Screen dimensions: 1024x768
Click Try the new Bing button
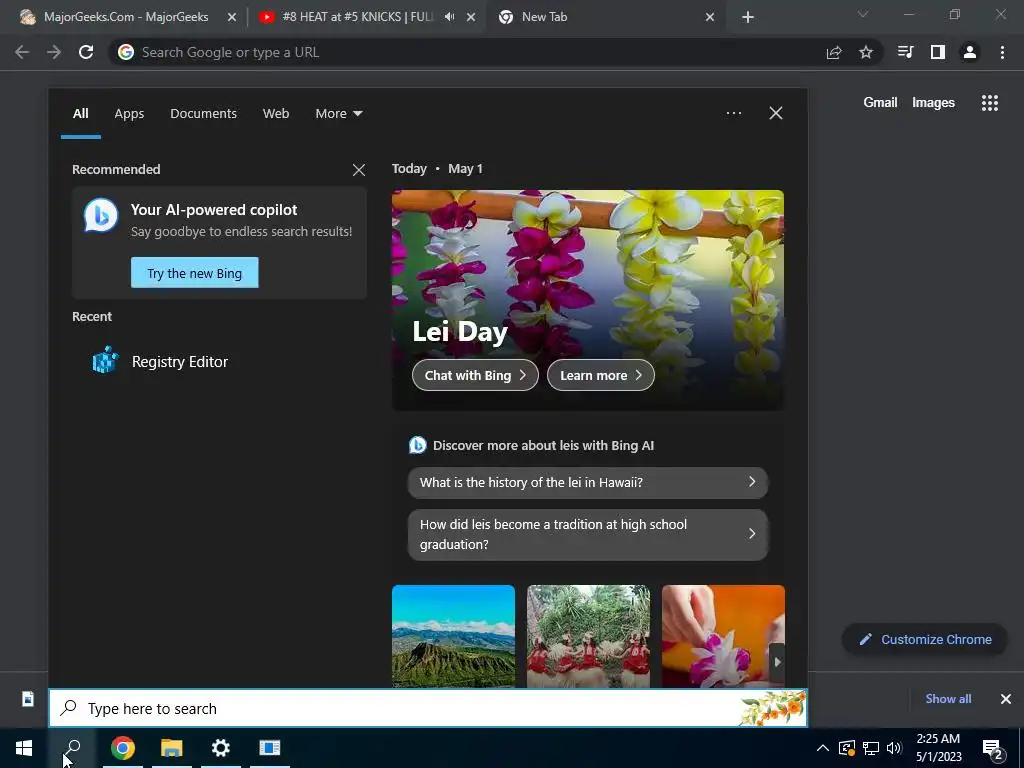tap(195, 273)
